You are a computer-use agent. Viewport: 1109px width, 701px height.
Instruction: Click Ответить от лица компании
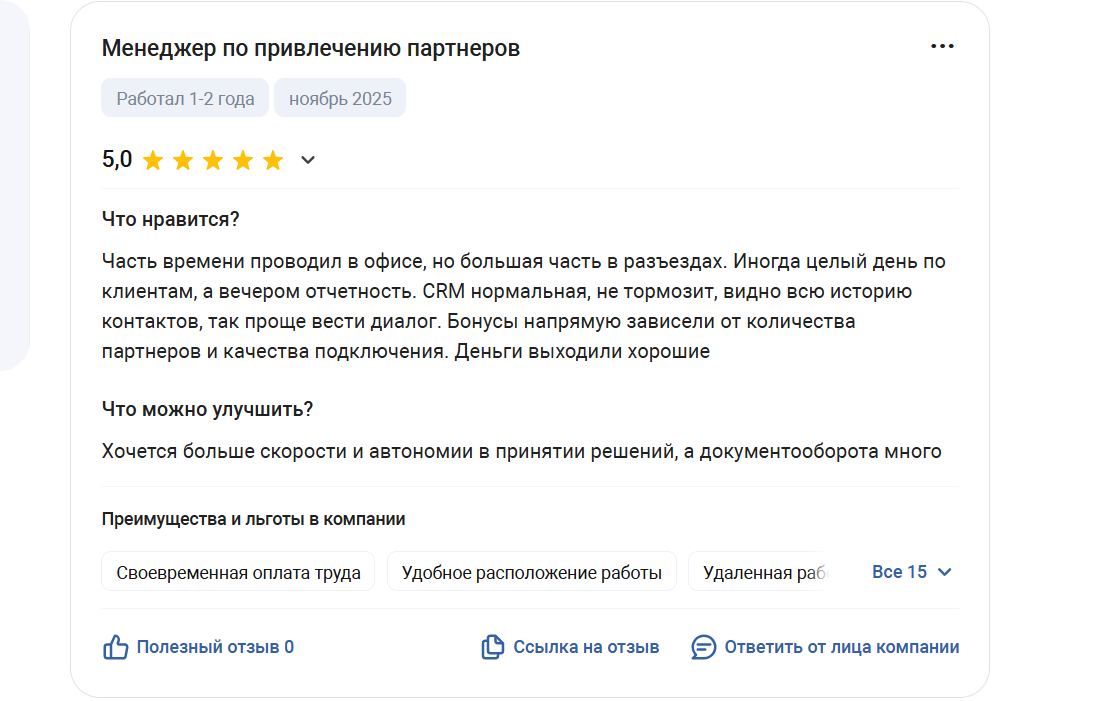(x=841, y=647)
